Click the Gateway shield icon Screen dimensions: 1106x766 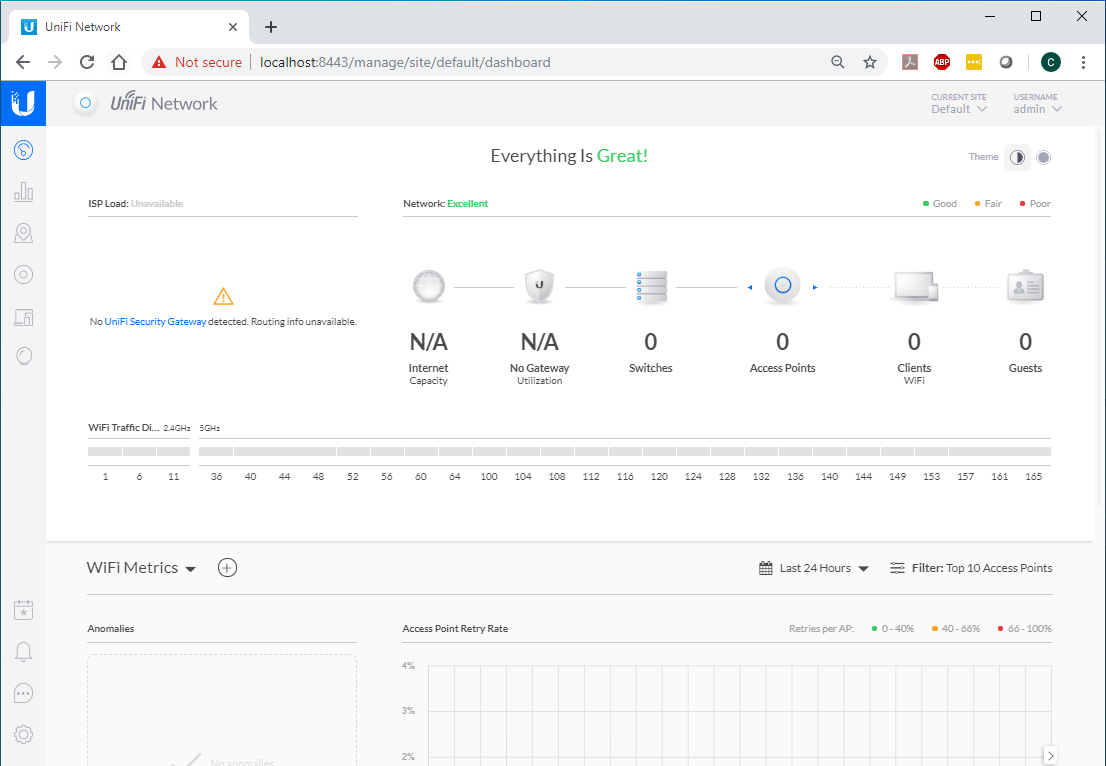click(540, 286)
